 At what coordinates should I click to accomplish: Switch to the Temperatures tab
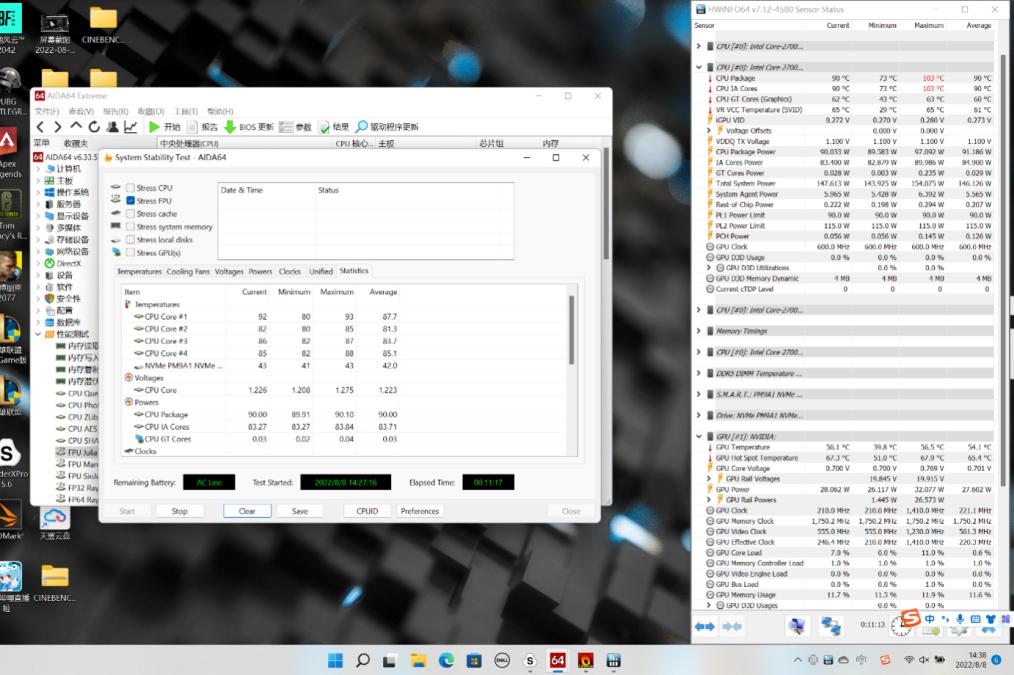click(x=139, y=271)
